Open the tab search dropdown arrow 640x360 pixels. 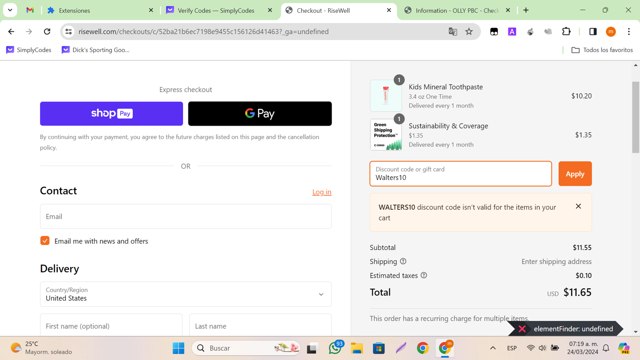[10, 10]
